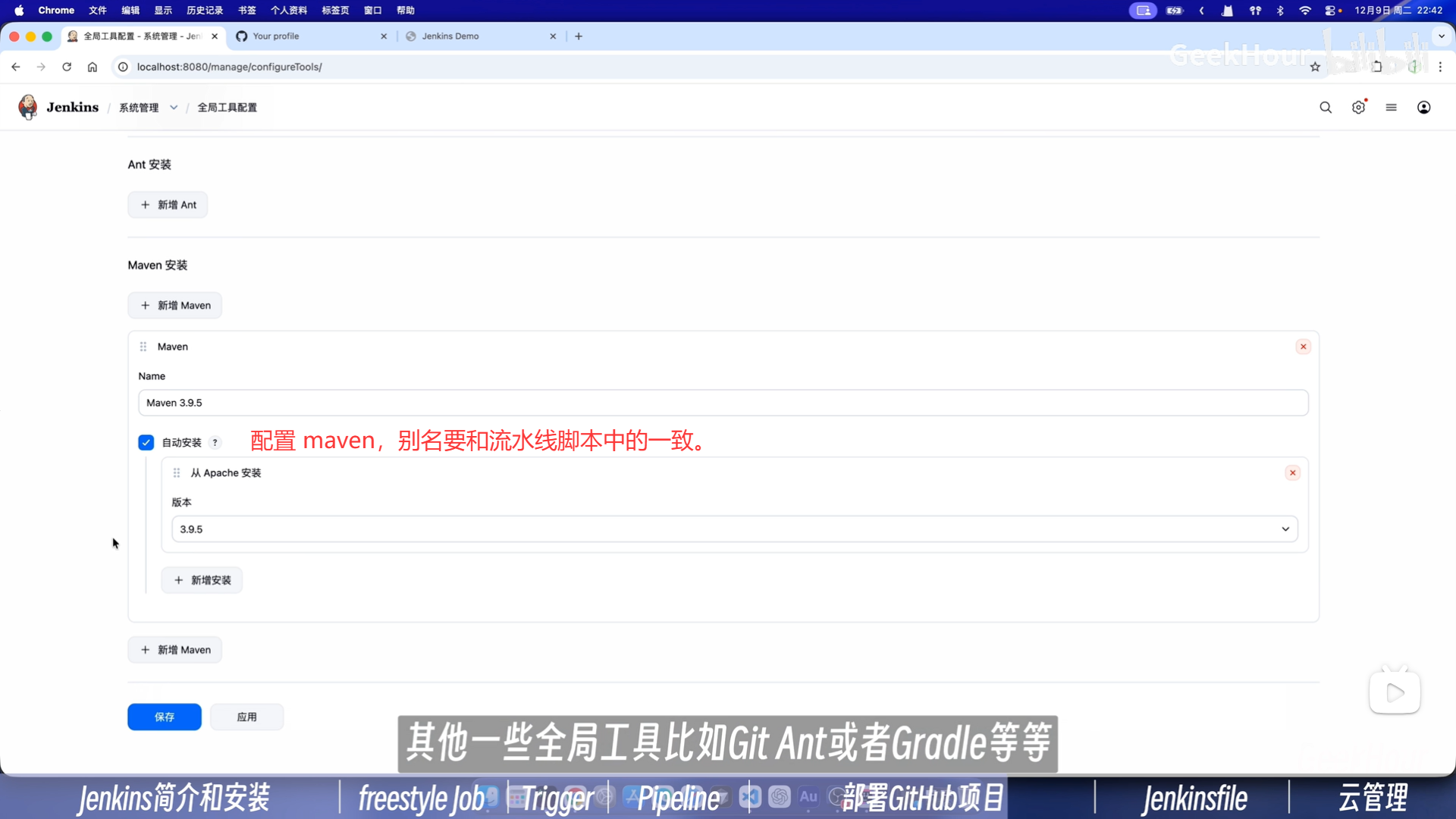Click the Jenkins logo home icon
This screenshot has height=819, width=1456.
pos(28,107)
